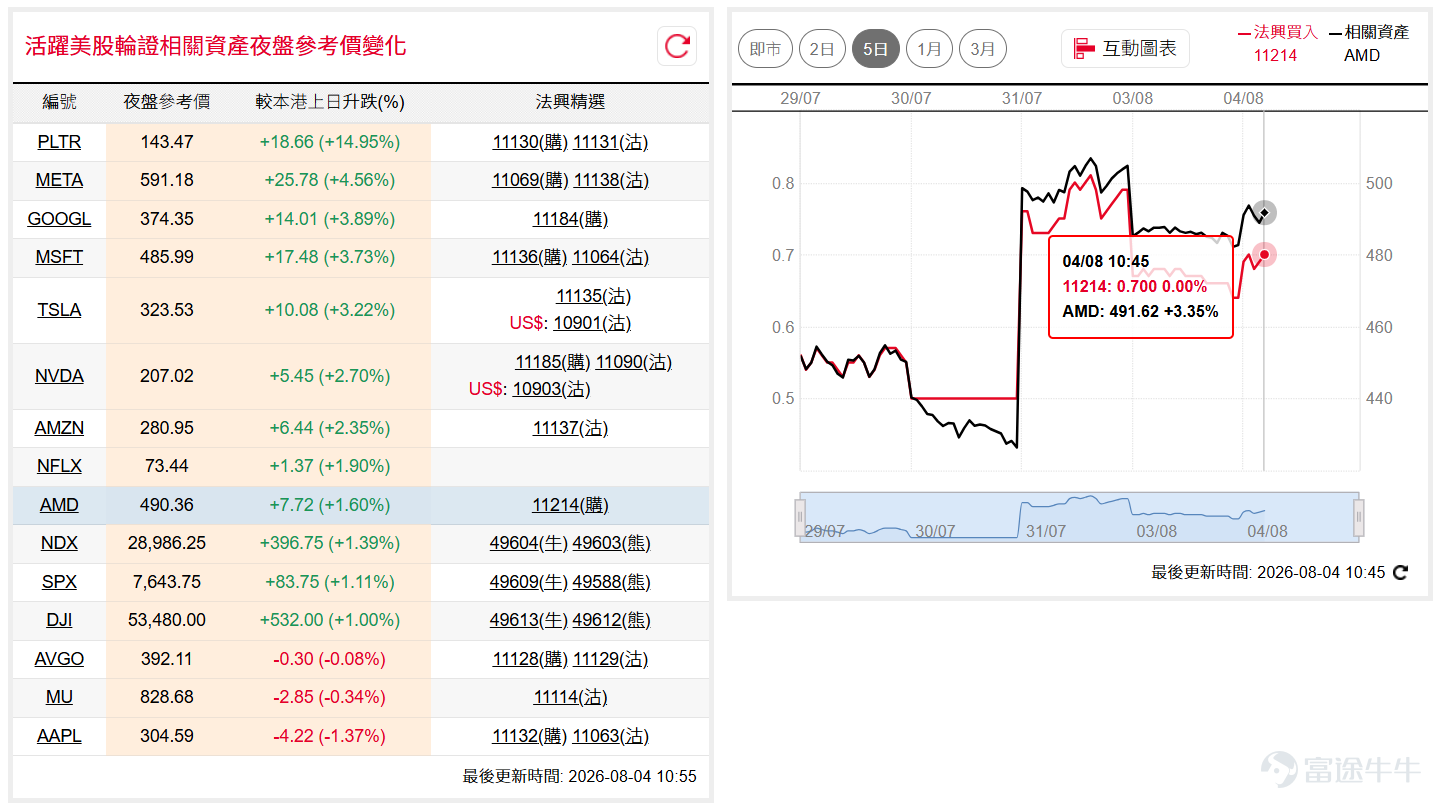Grab the left handle of chart navigator
The image size is (1441, 806).
(x=800, y=518)
